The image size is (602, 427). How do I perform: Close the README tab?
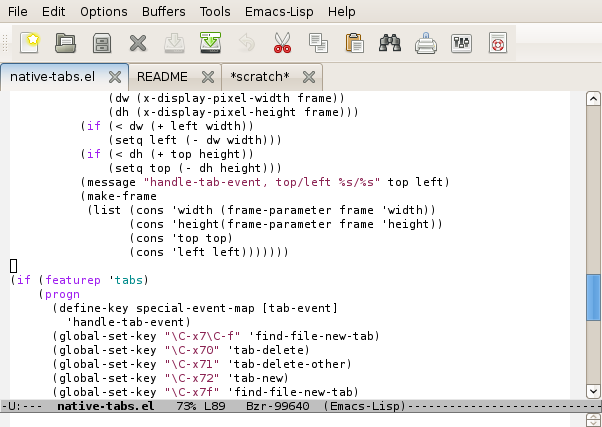[x=208, y=77]
